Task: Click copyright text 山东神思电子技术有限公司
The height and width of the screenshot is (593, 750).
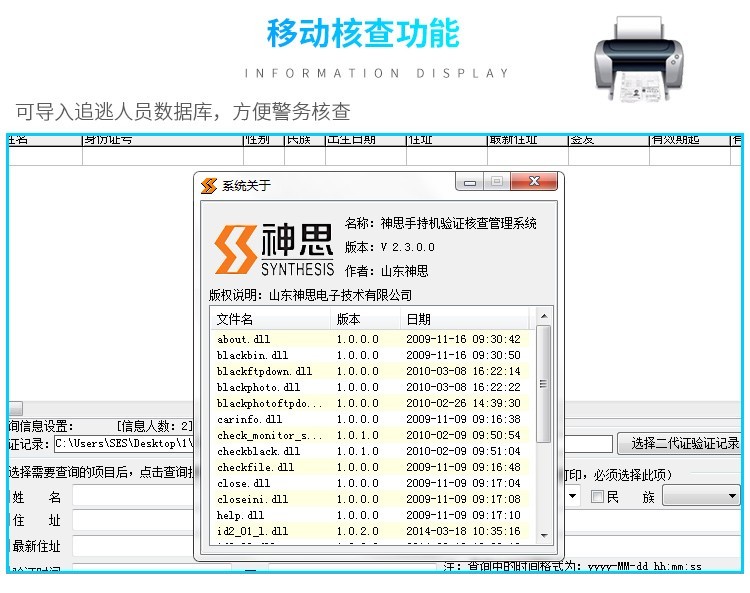Action: [x=341, y=295]
